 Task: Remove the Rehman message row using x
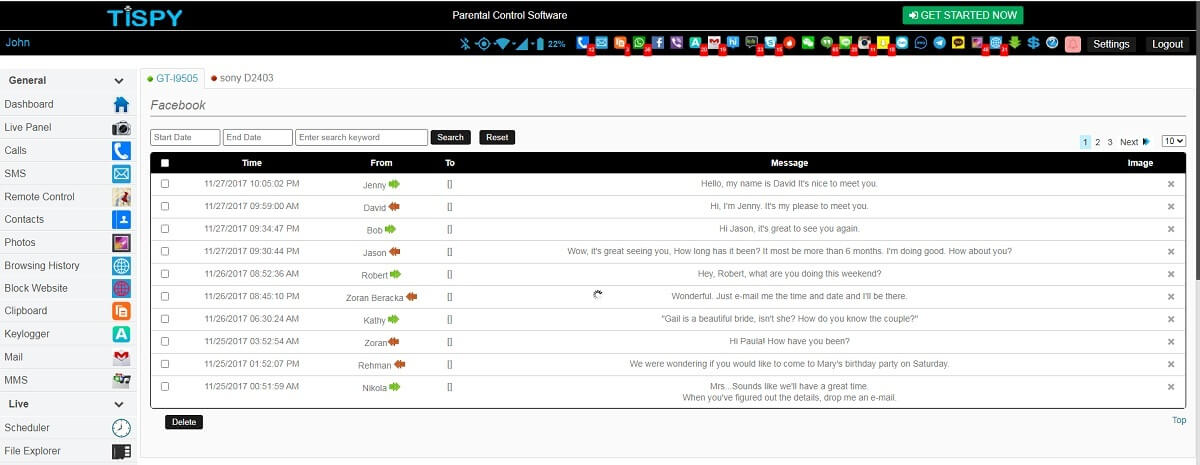(1171, 364)
